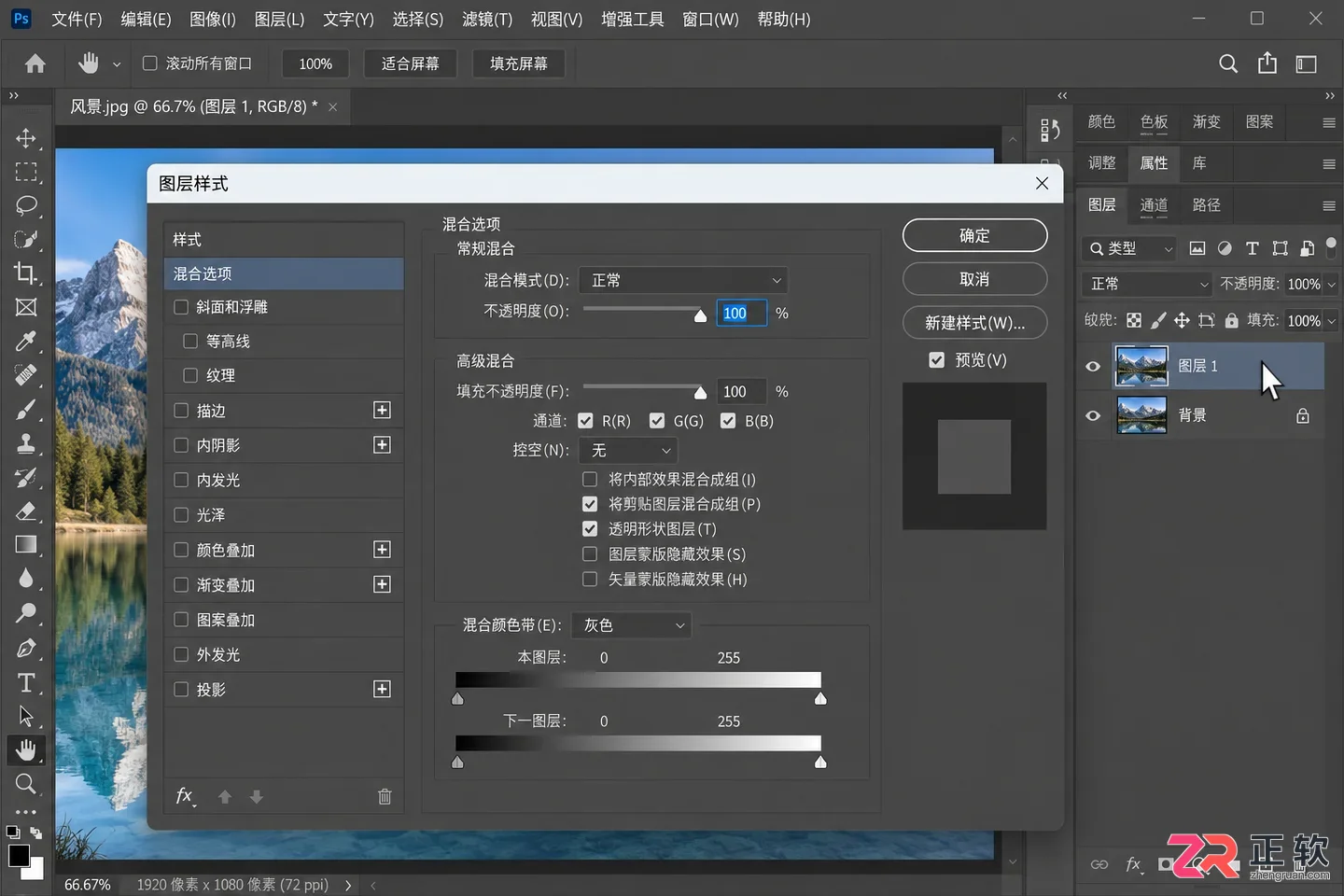Click the Share export icon
Viewport: 1344px width, 896px height.
click(1267, 63)
